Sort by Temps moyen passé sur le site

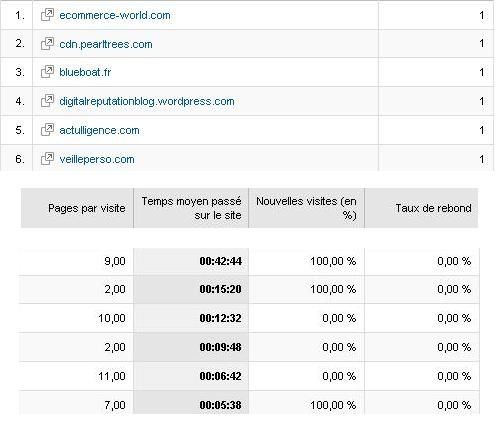coord(191,208)
